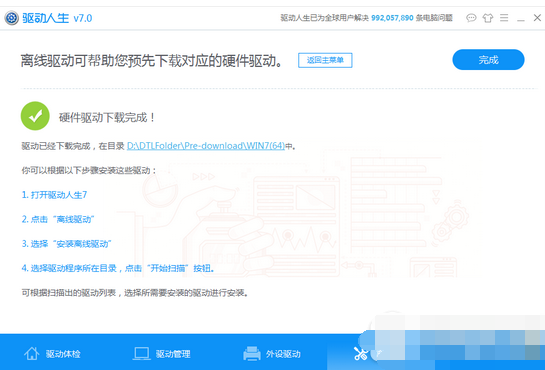Open the hamburger main menu icon
This screenshot has height=370, width=545.
tap(504, 17)
